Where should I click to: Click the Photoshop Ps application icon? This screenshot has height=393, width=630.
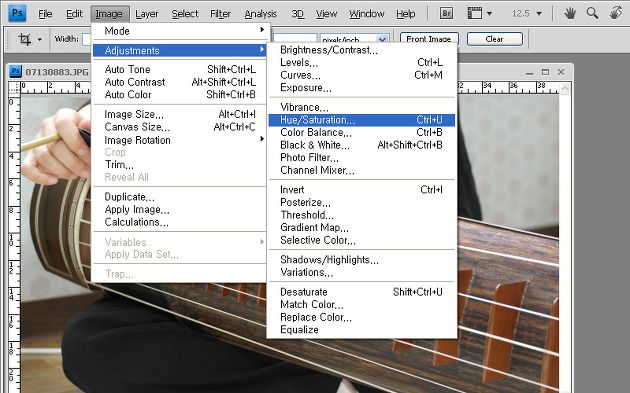[17, 13]
